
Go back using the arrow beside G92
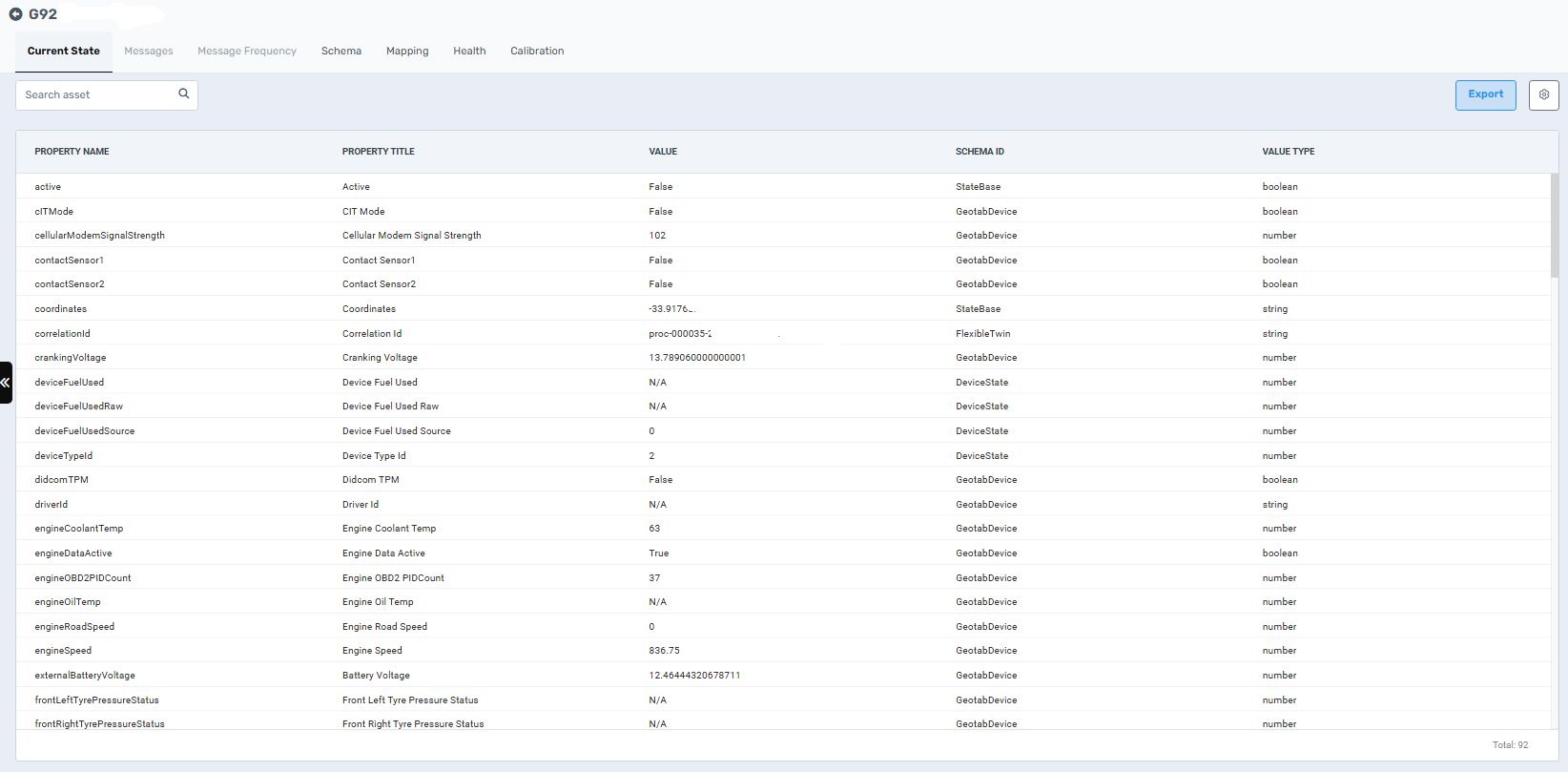pos(15,14)
